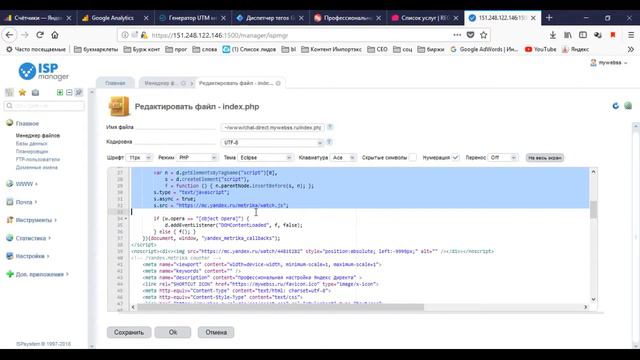640x360 pixels.
Task: Open the Шрифт font size dropdown
Action: coord(139,158)
